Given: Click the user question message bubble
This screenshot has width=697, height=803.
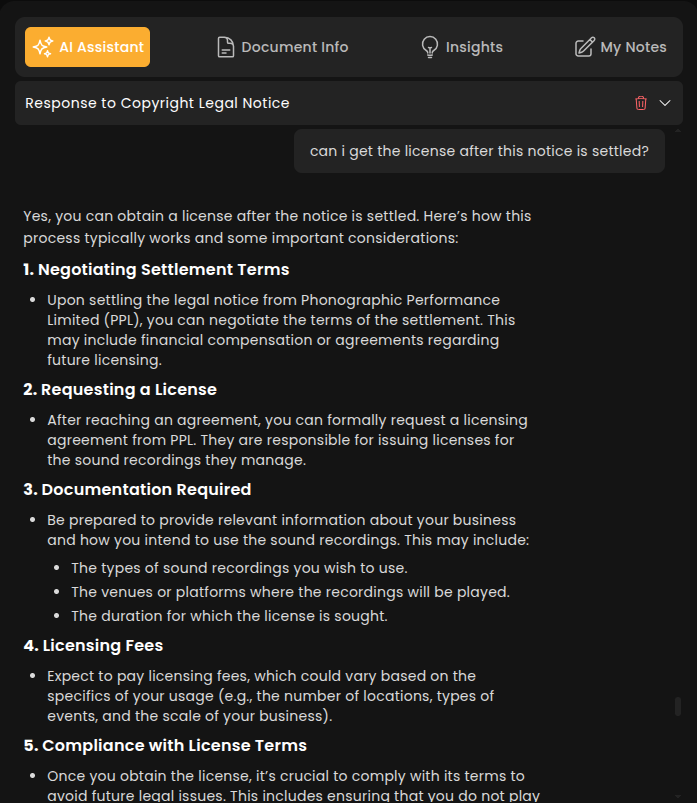Looking at the screenshot, I should [x=479, y=151].
